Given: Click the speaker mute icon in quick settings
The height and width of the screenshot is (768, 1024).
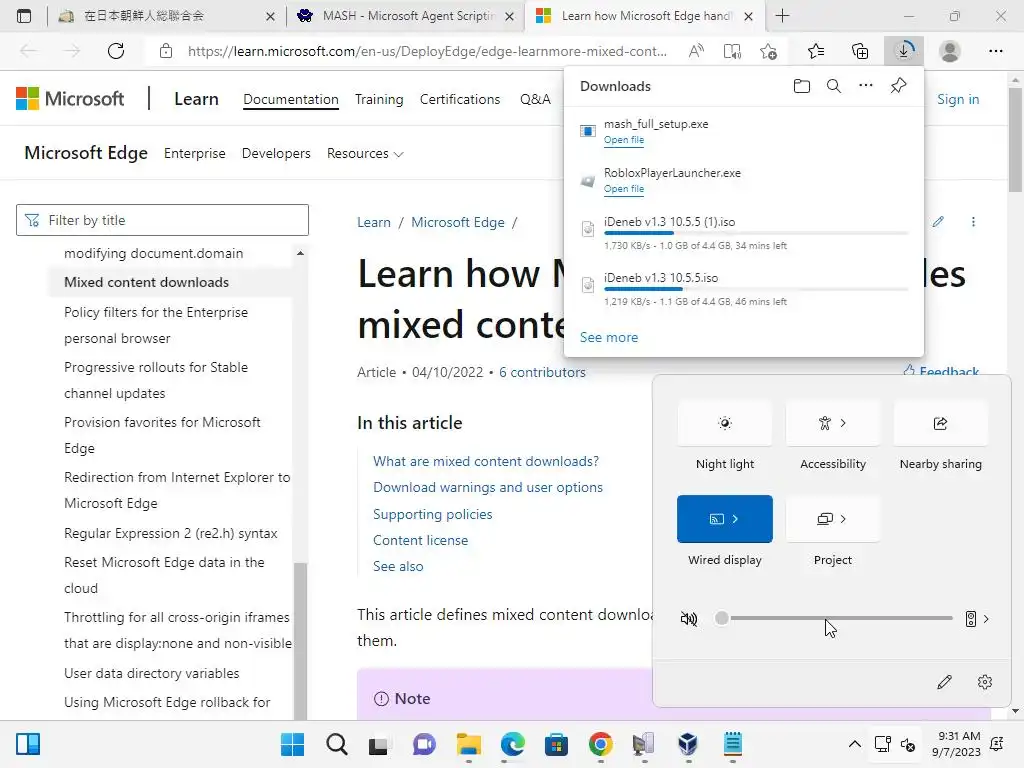Looking at the screenshot, I should tap(689, 618).
